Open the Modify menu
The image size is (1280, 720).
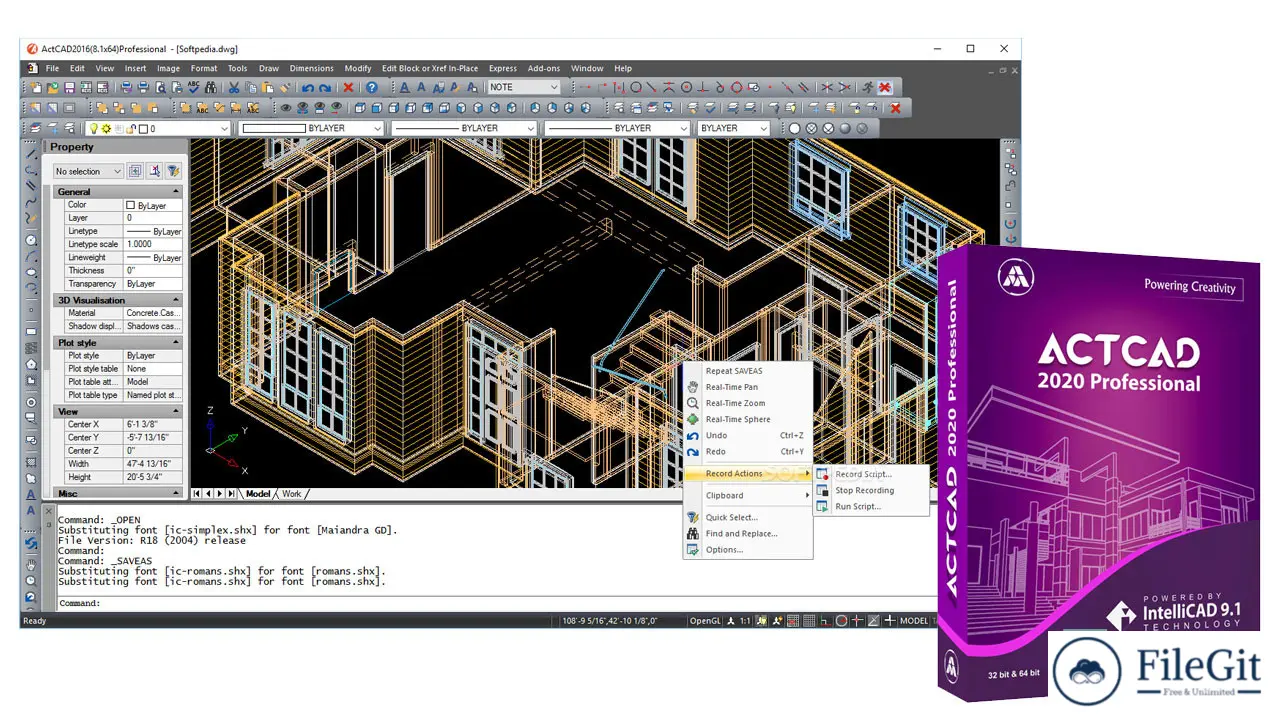pyautogui.click(x=358, y=68)
